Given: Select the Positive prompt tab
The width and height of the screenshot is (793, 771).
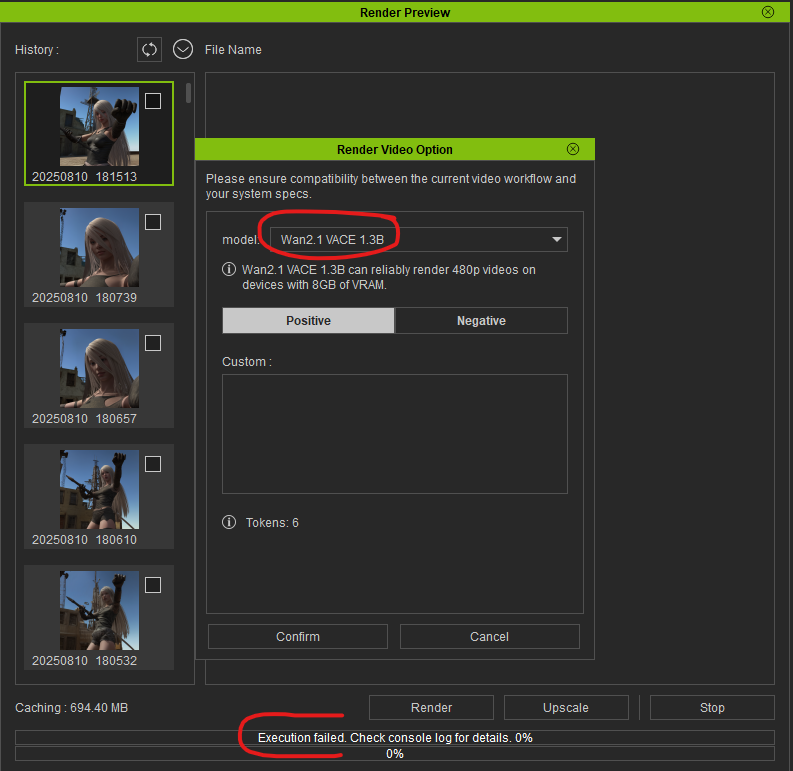Looking at the screenshot, I should (309, 321).
